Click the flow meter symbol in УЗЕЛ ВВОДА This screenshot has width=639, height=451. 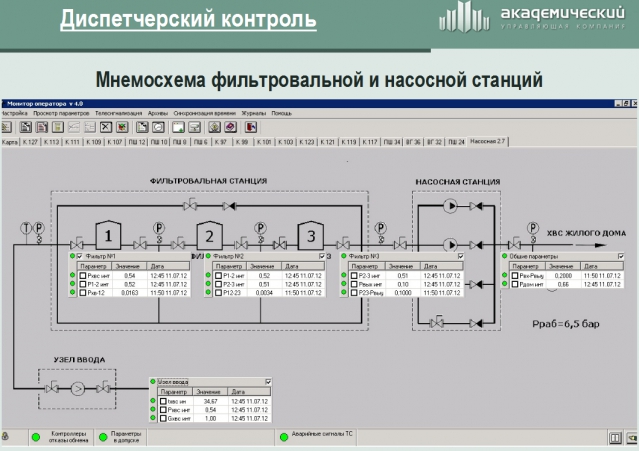coord(78,389)
